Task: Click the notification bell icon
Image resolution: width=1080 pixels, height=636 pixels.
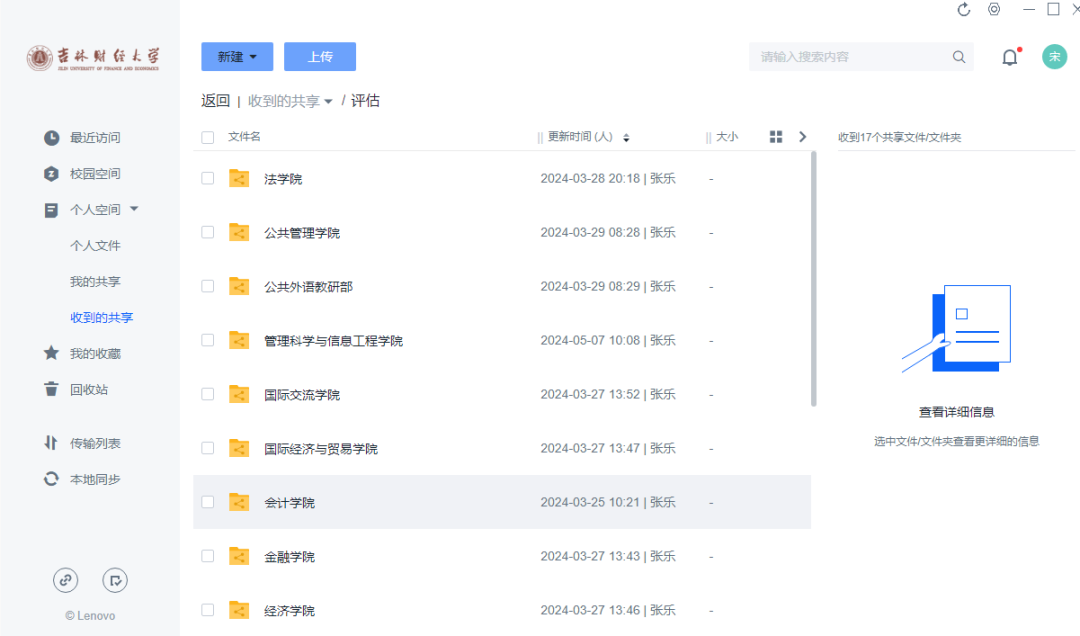Action: point(1010,57)
